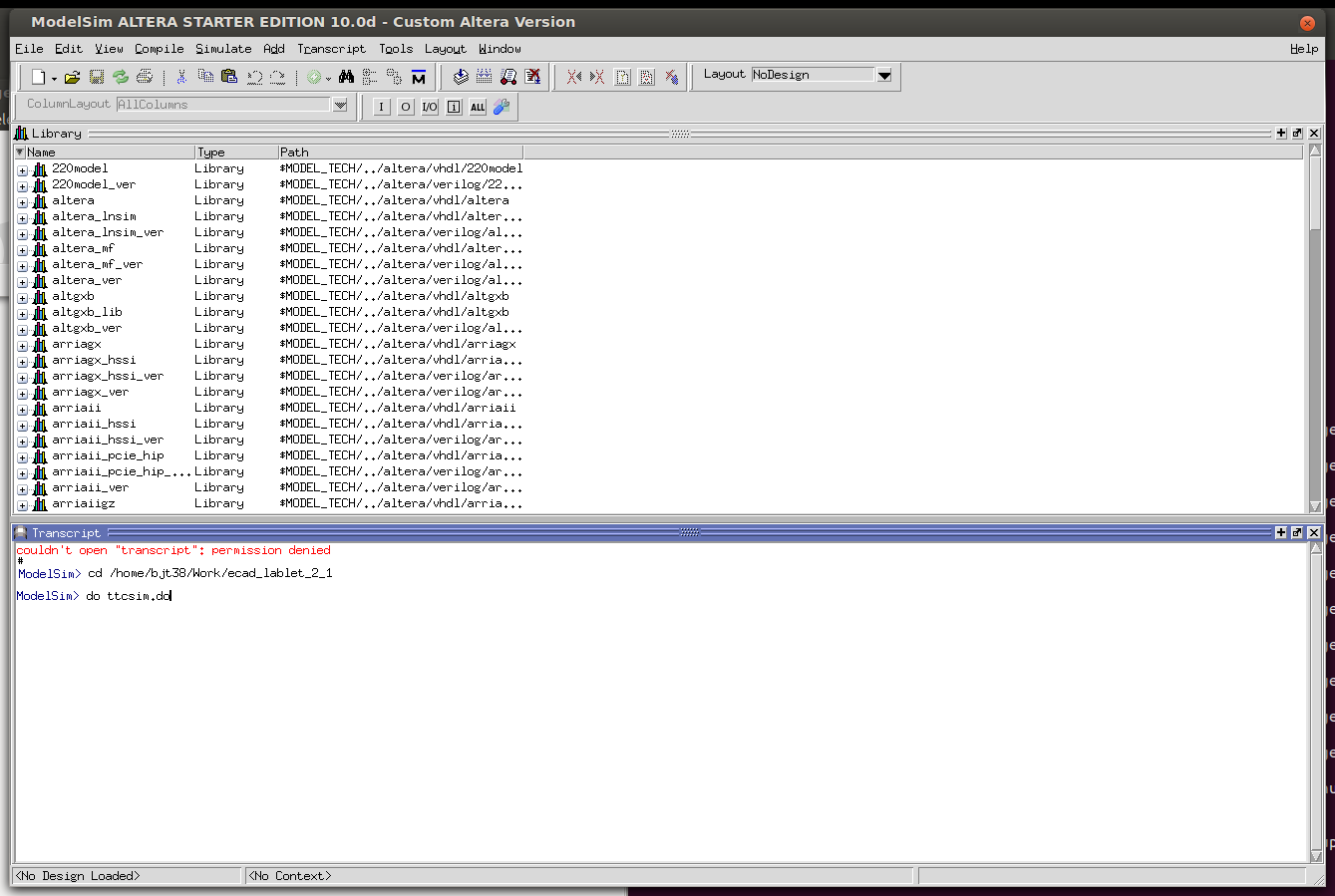Viewport: 1335px width, 896px height.
Task: Expand the altera_mf library node
Action: pyautogui.click(x=22, y=249)
